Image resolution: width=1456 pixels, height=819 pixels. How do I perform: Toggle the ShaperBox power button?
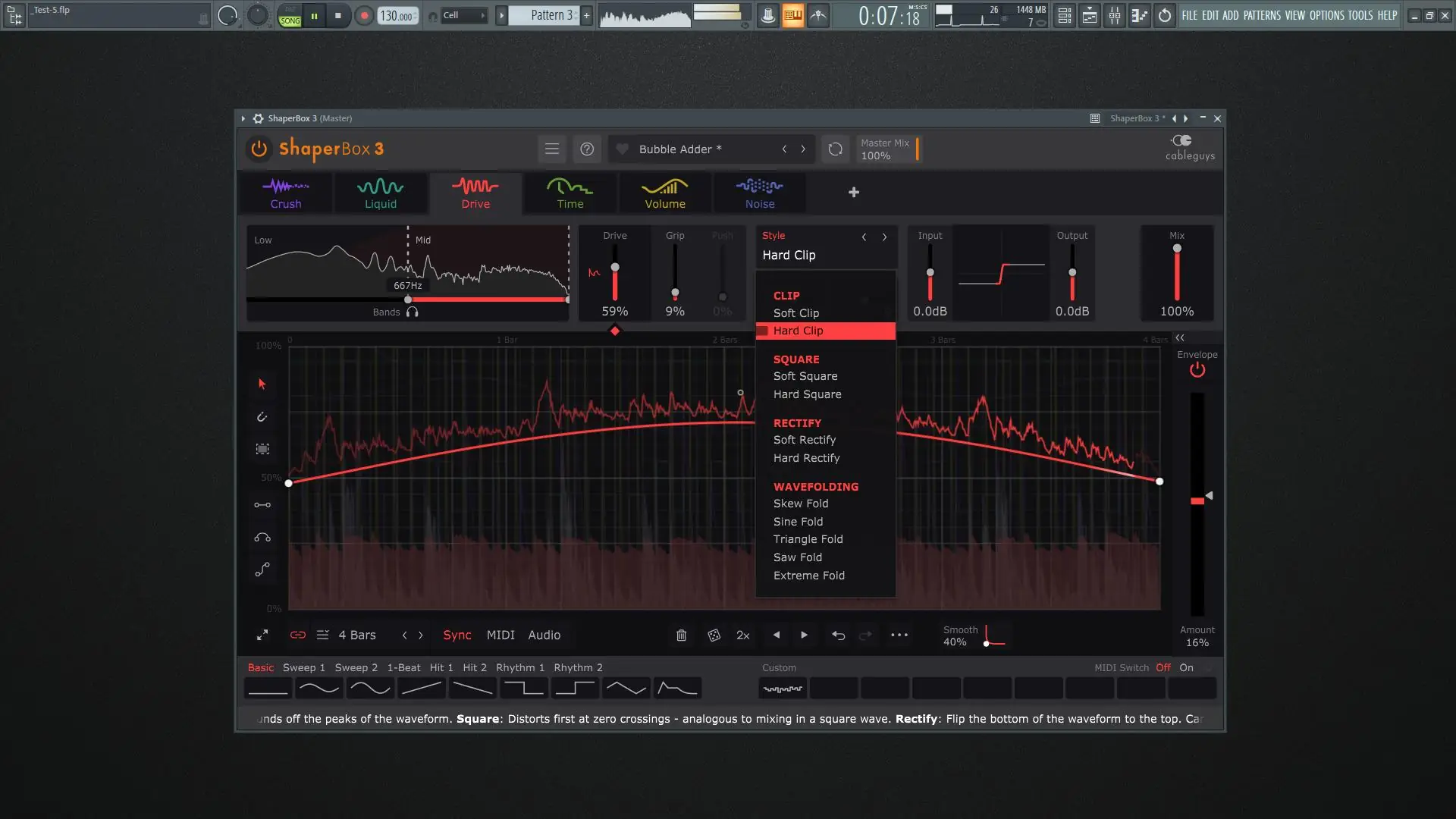259,149
